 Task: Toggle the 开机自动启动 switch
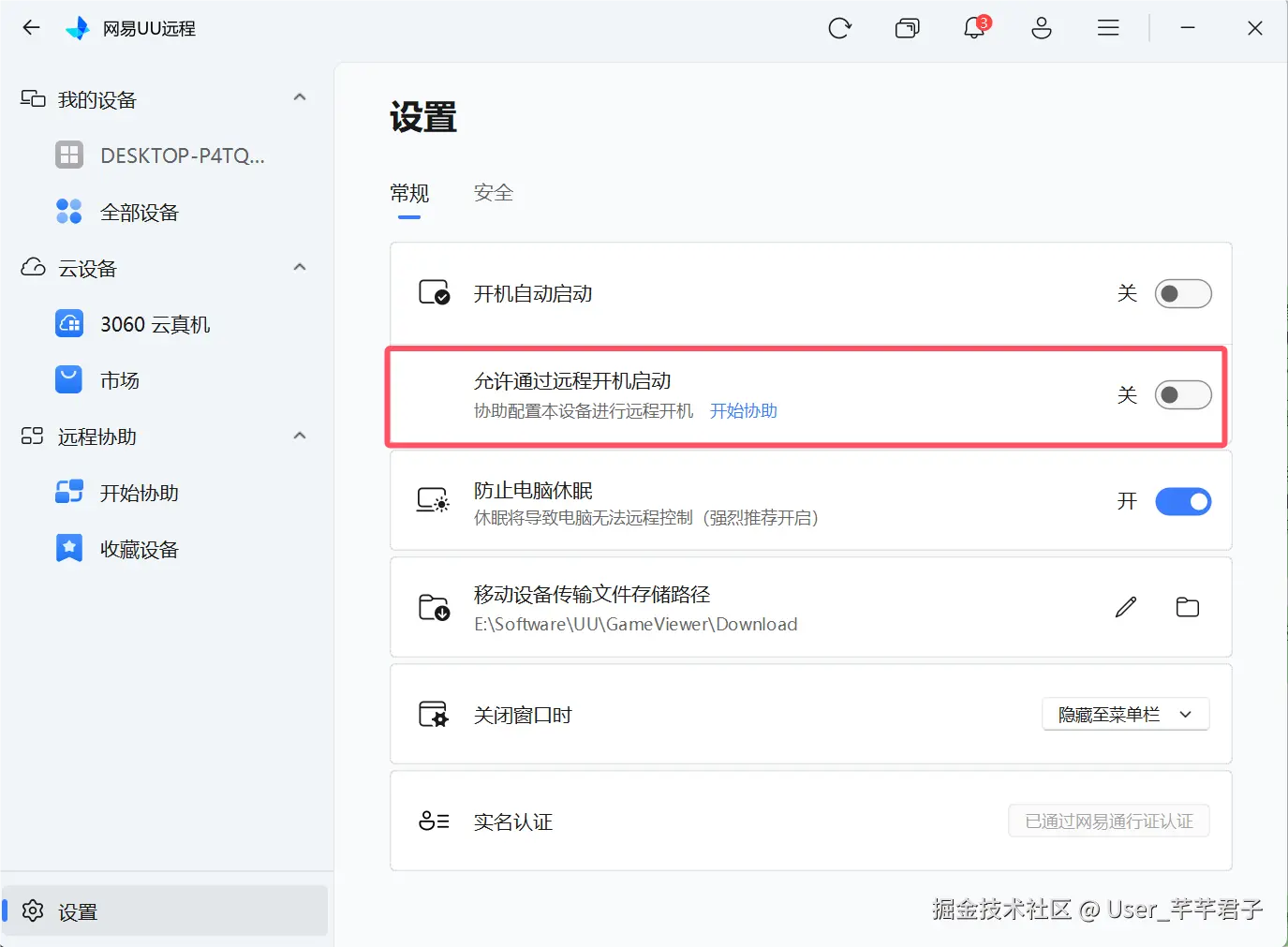click(x=1183, y=294)
